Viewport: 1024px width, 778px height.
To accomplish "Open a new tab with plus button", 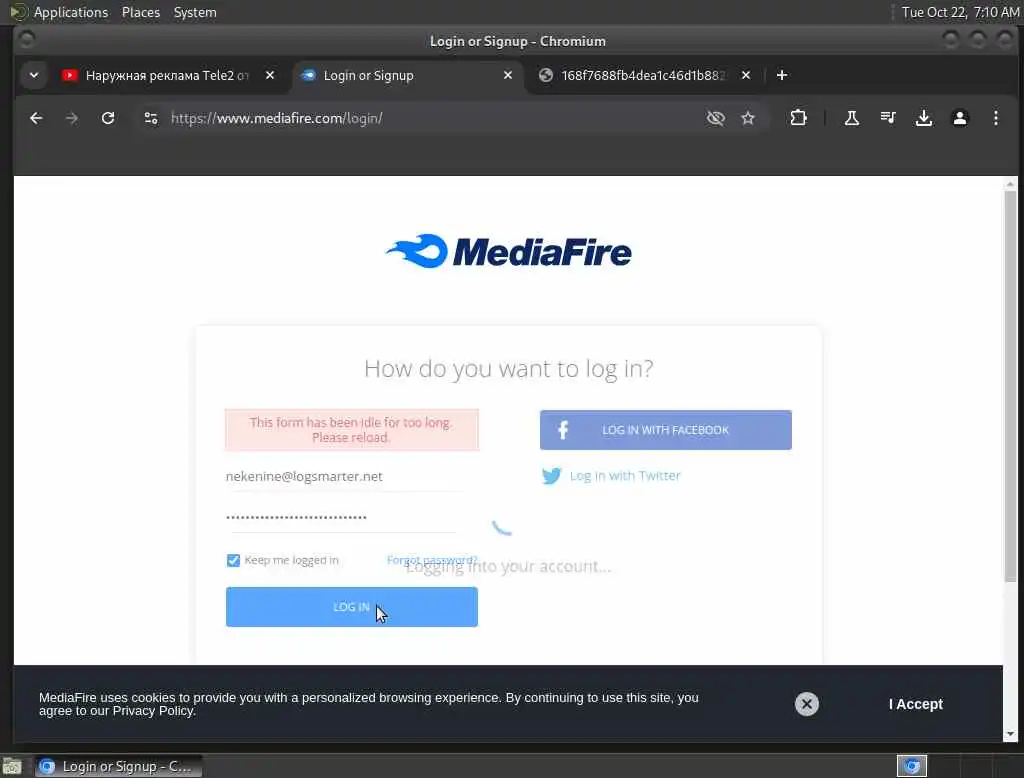I will [782, 75].
